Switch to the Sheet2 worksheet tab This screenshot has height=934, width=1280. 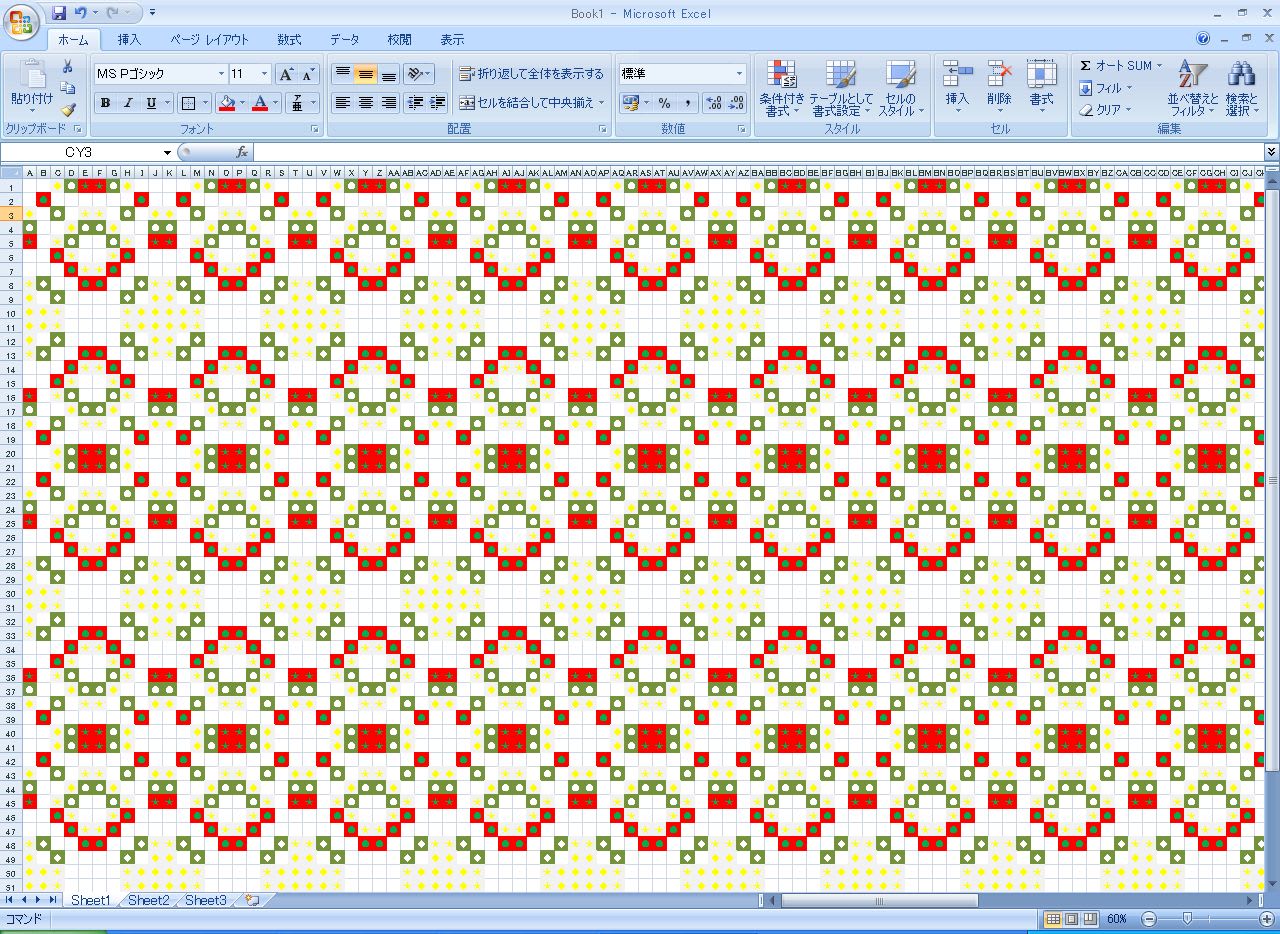coord(148,900)
